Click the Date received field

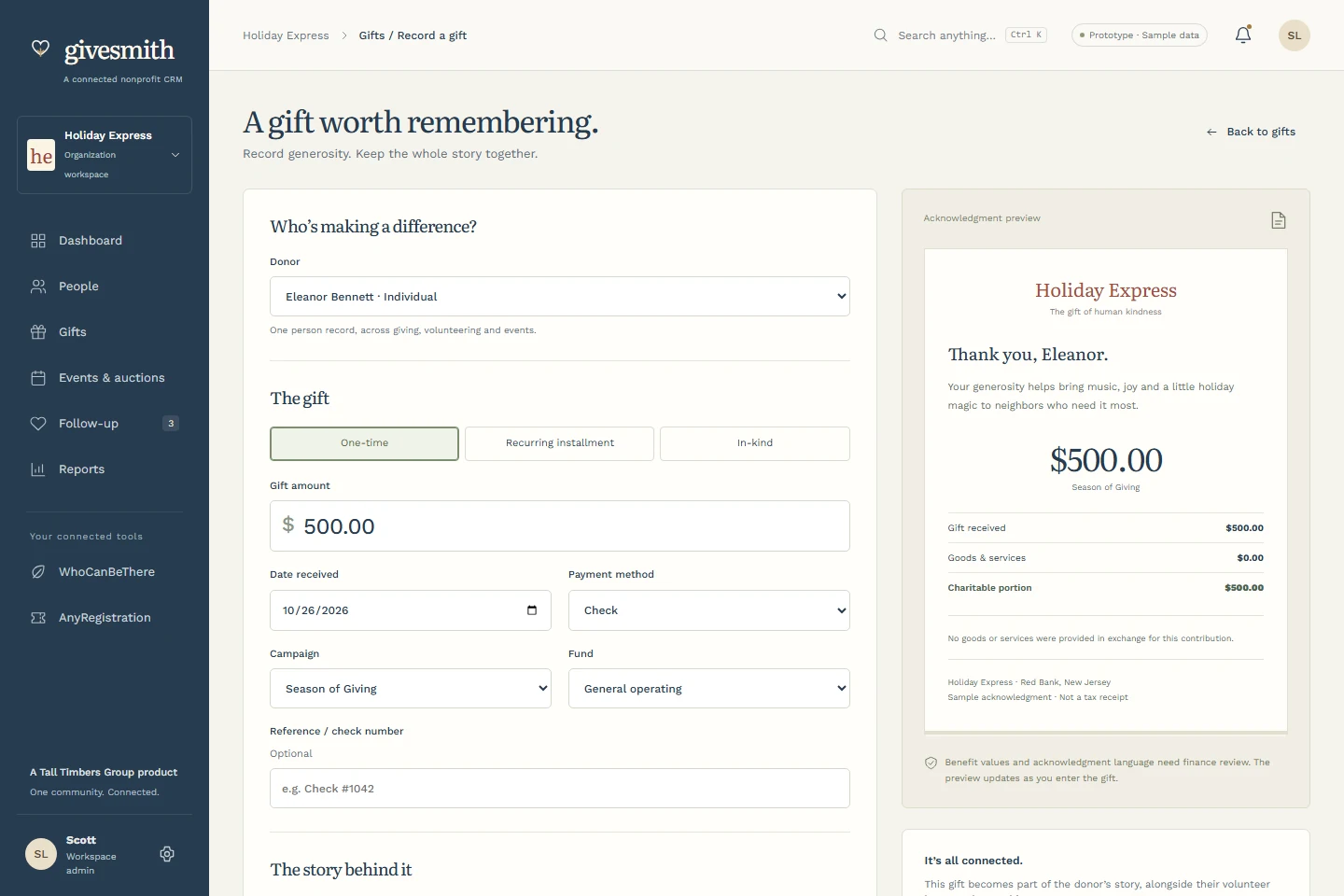coord(411,610)
